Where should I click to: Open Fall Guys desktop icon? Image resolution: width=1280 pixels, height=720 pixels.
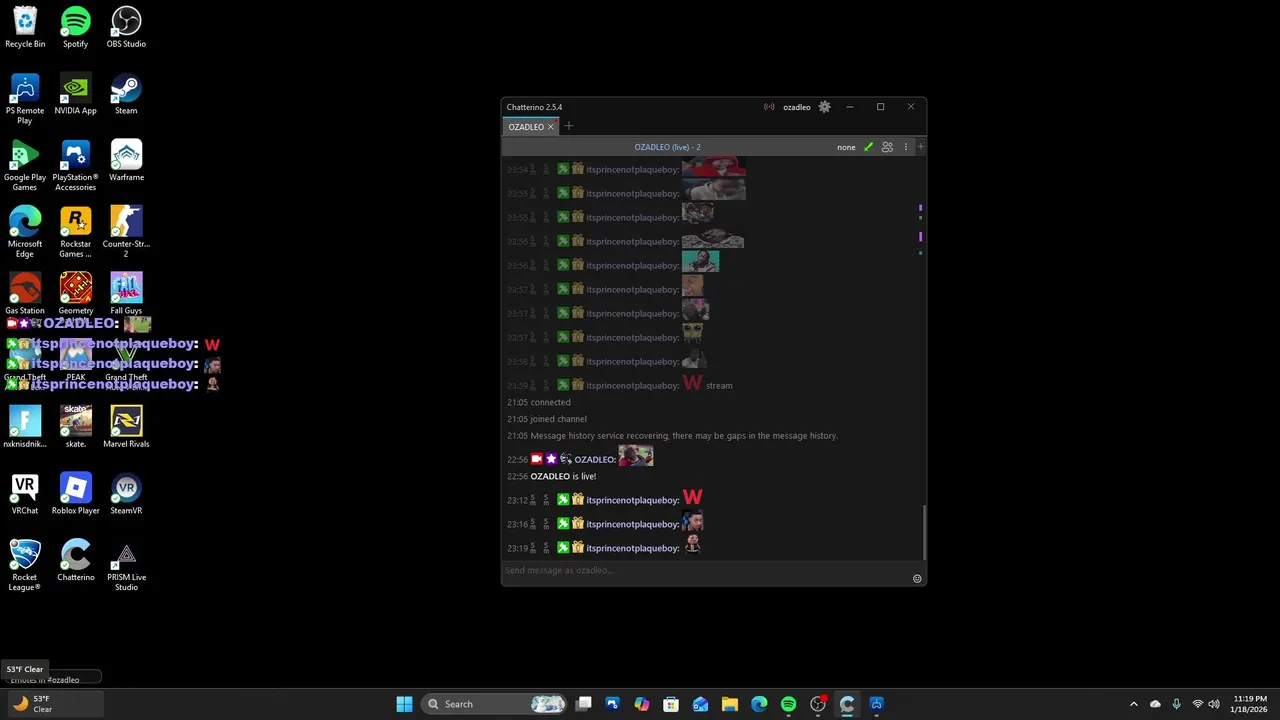click(126, 294)
